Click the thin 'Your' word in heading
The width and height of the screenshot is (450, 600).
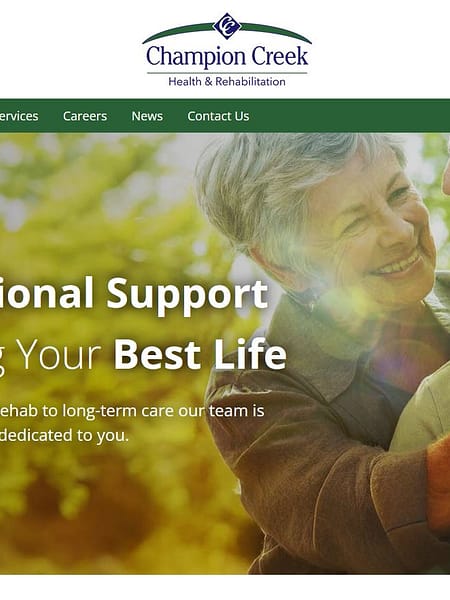pyautogui.click(x=60, y=354)
